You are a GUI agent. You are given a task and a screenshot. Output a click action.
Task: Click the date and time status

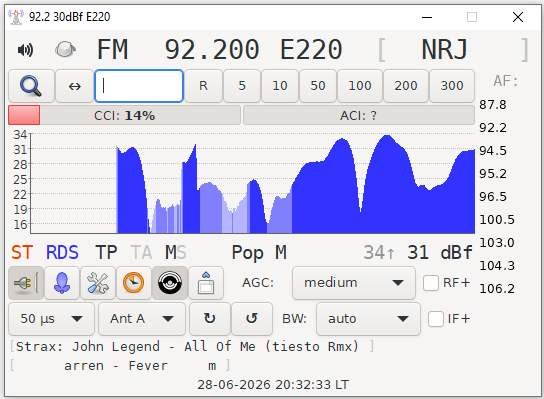click(x=273, y=385)
